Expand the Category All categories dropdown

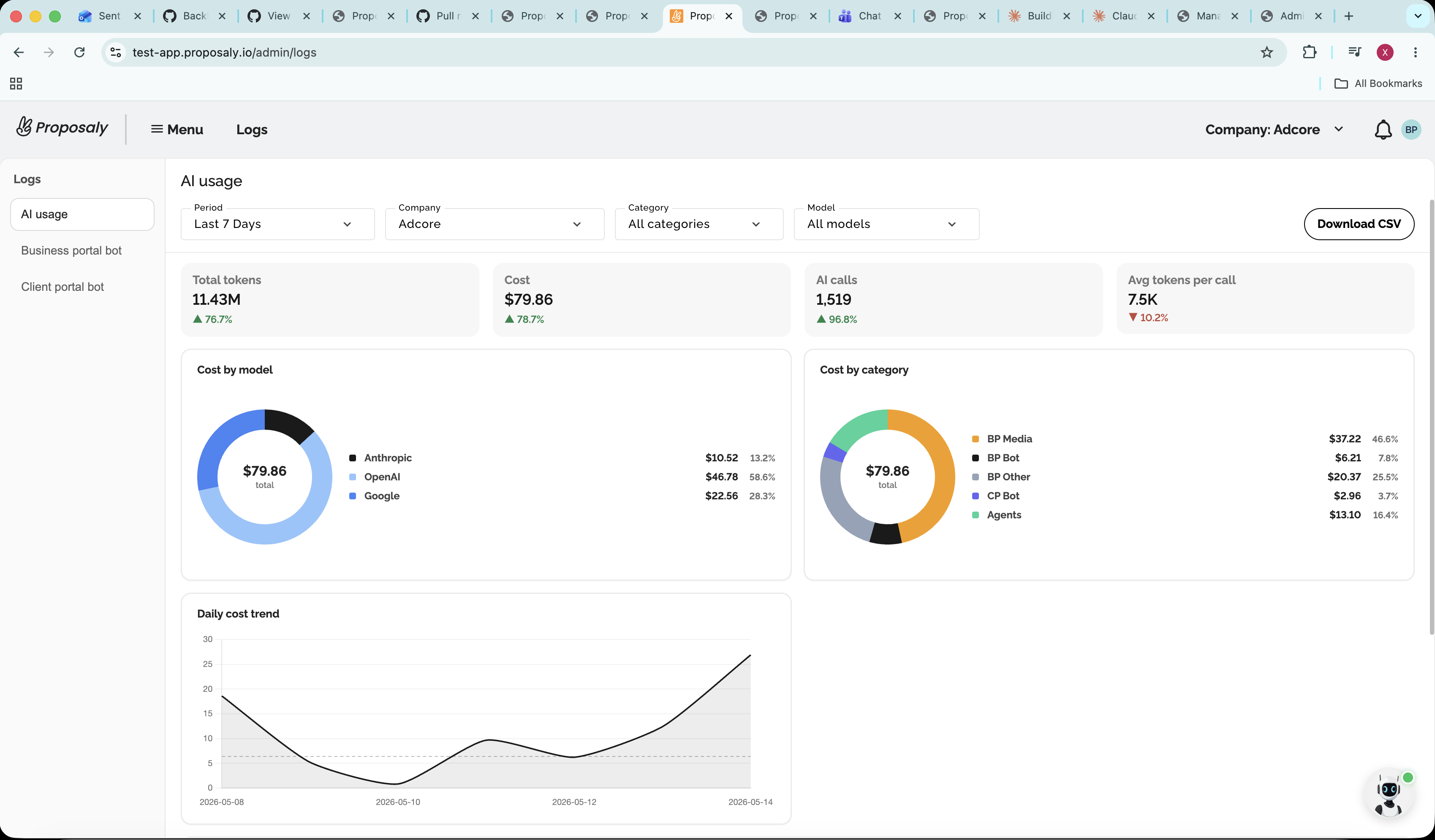[x=699, y=224]
